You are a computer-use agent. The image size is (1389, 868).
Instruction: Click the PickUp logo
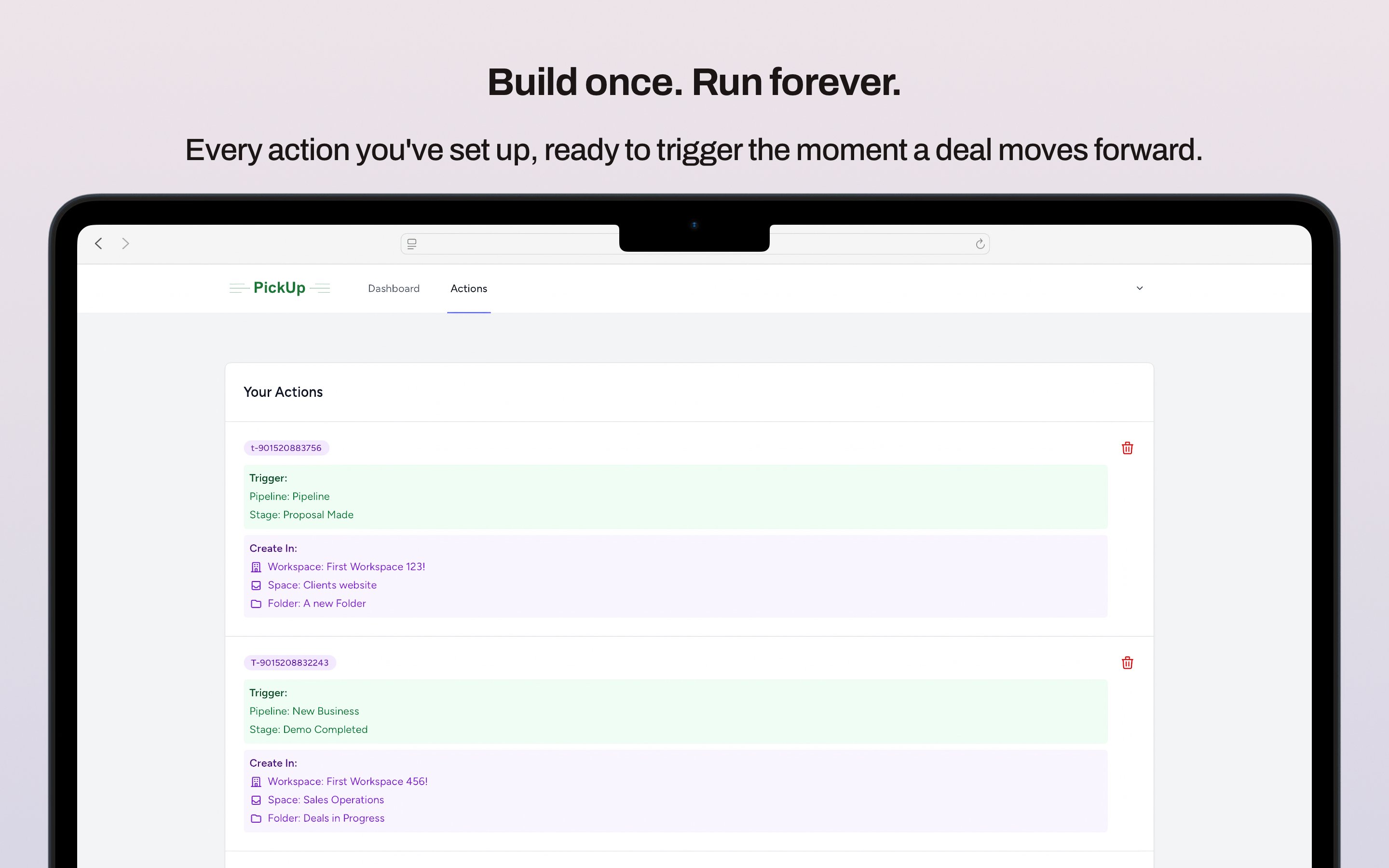tap(280, 287)
